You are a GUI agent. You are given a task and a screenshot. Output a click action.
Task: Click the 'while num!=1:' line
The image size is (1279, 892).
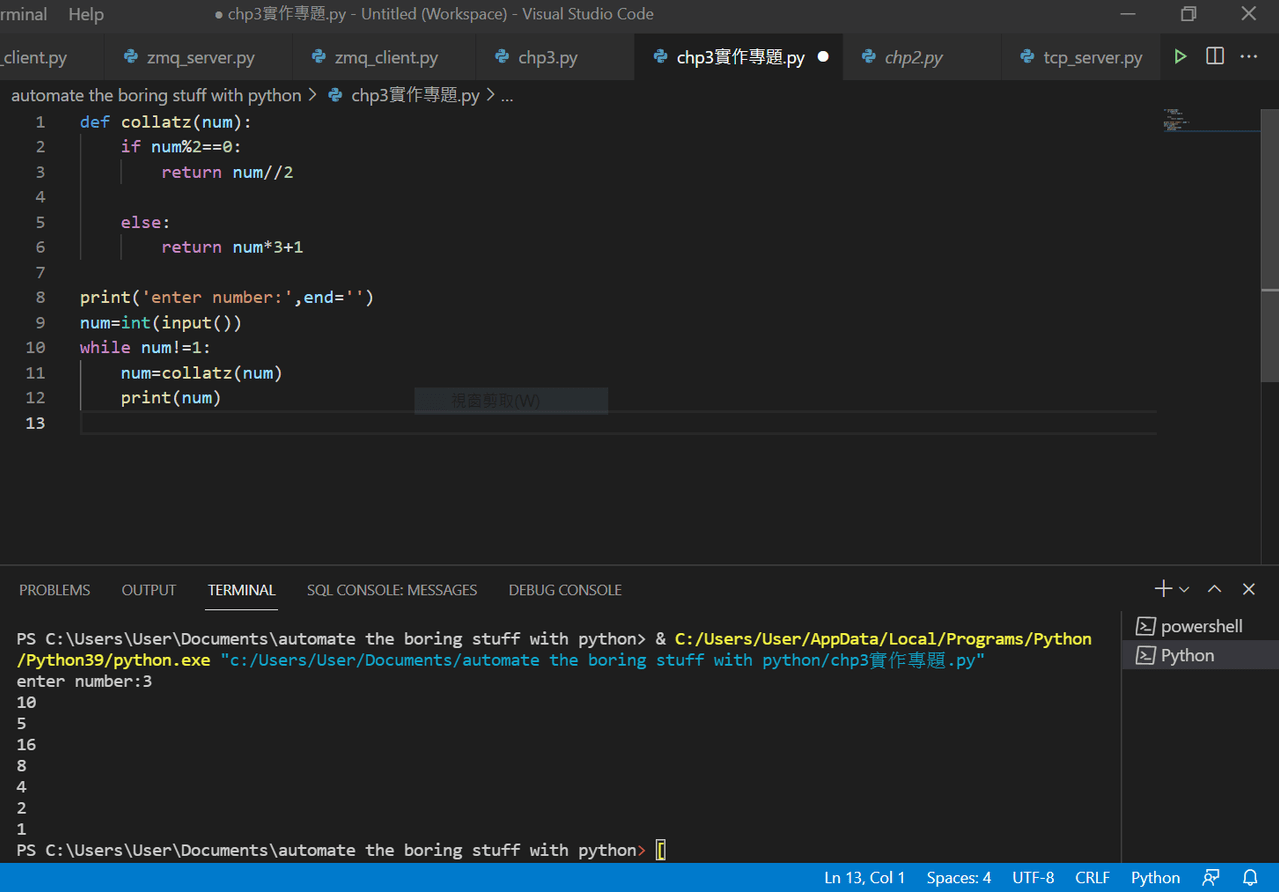[146, 347]
